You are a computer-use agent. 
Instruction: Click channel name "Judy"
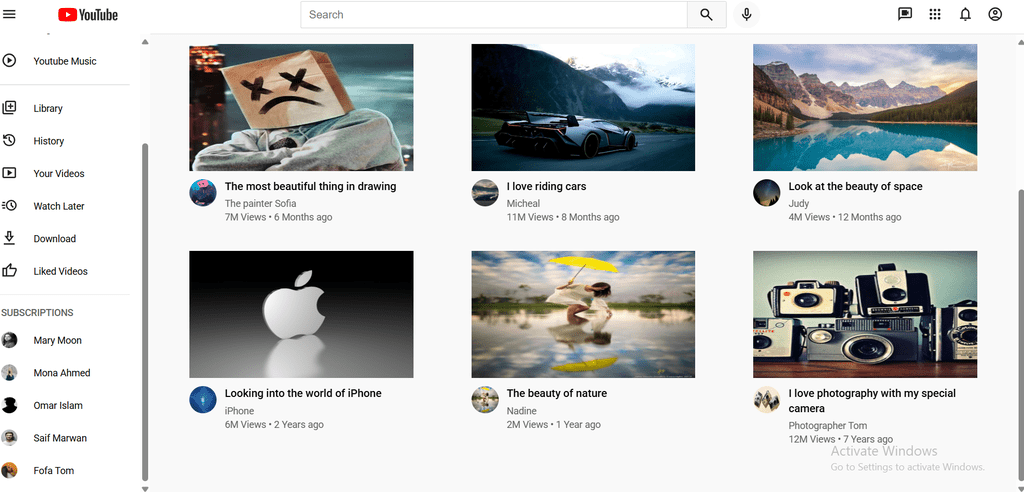[799, 203]
